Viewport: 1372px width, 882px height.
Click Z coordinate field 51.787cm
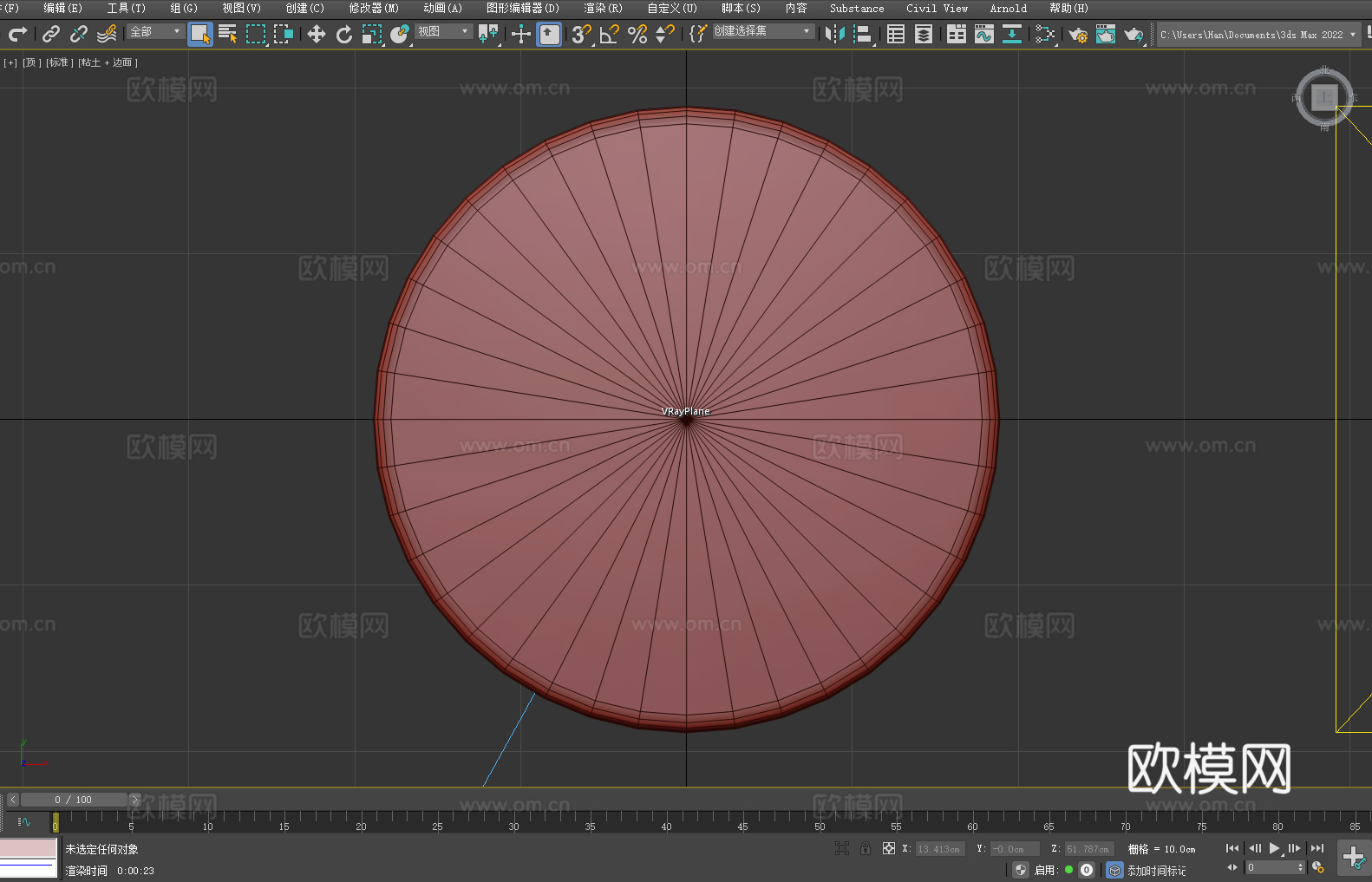pyautogui.click(x=1089, y=849)
